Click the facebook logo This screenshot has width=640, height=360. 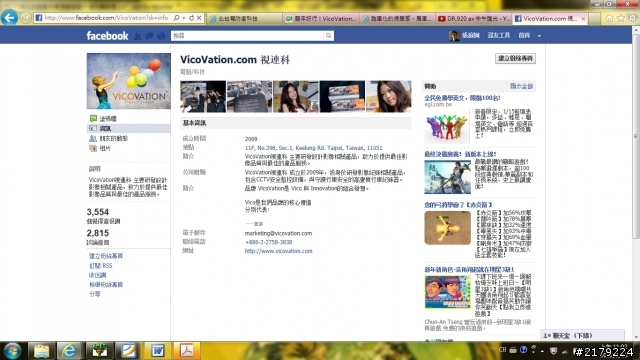coord(107,36)
